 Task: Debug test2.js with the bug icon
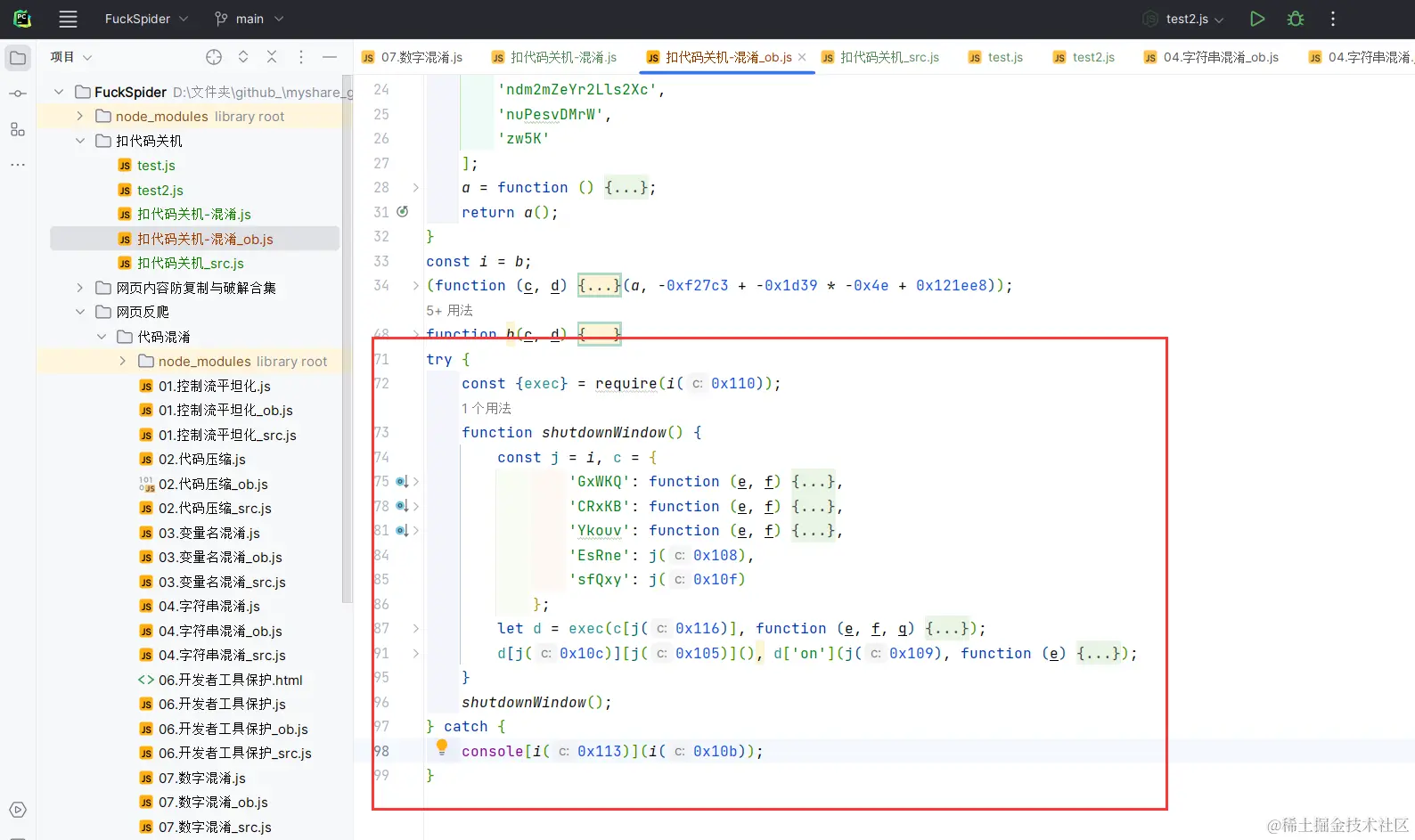[x=1296, y=19]
